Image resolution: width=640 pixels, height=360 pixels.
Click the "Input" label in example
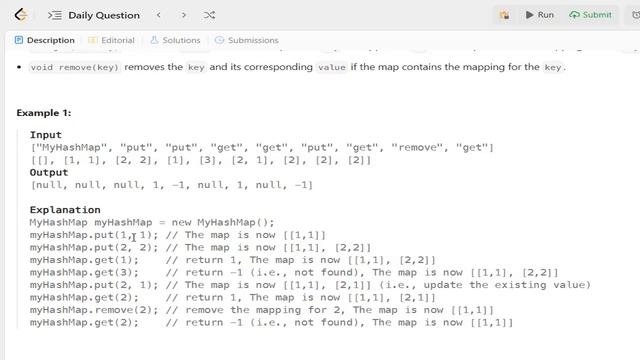point(46,135)
